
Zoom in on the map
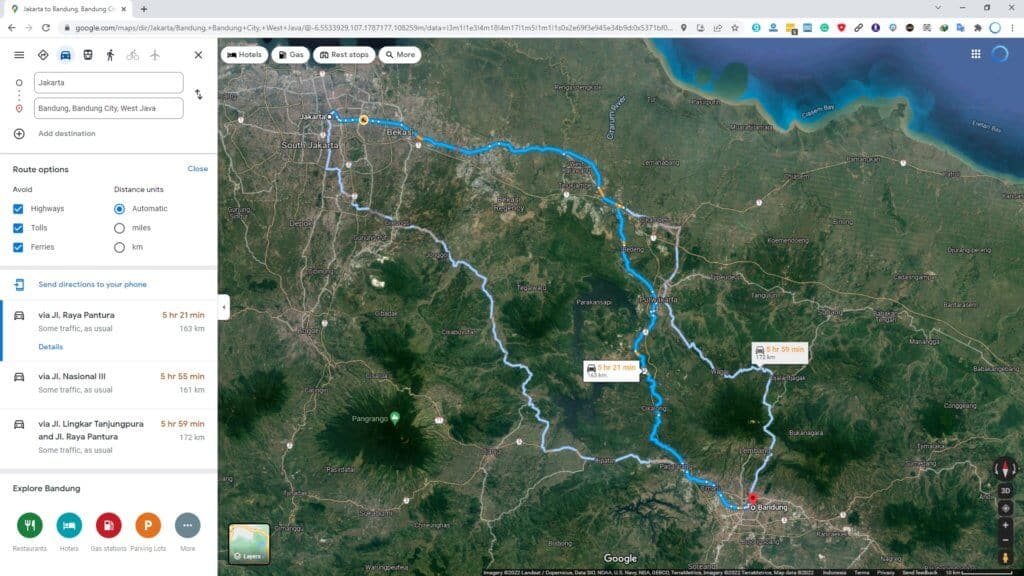(1005, 525)
